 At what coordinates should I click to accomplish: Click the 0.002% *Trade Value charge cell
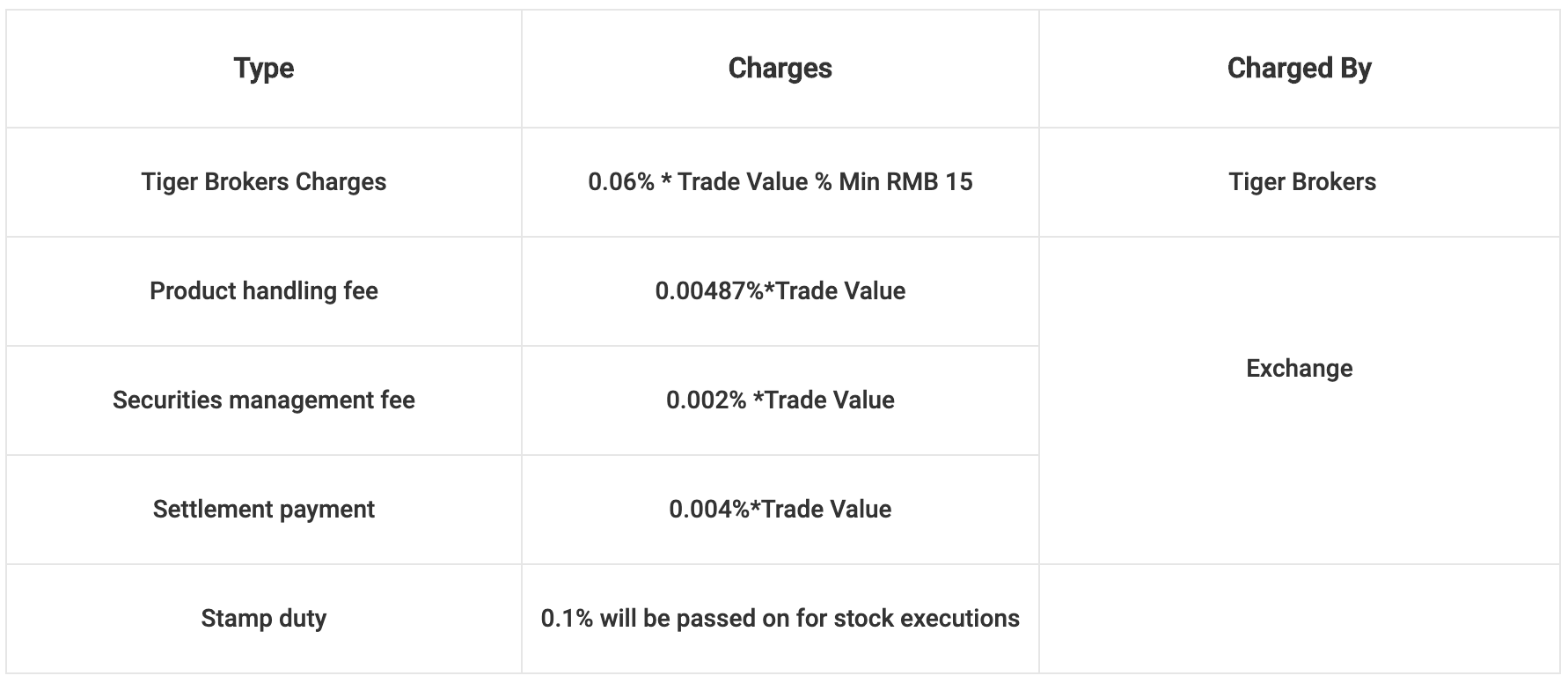click(x=780, y=400)
